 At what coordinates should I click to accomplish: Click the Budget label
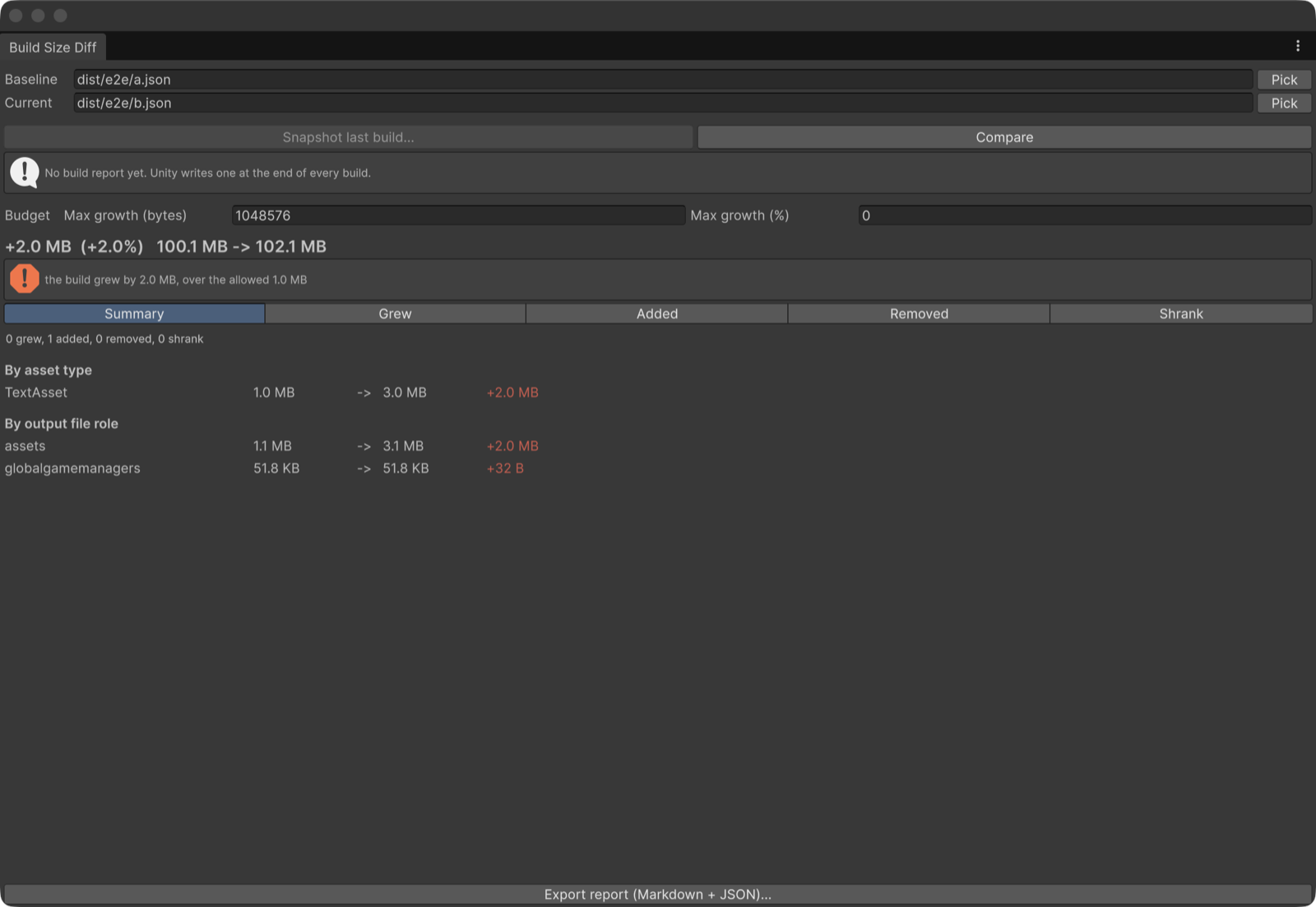[27, 215]
